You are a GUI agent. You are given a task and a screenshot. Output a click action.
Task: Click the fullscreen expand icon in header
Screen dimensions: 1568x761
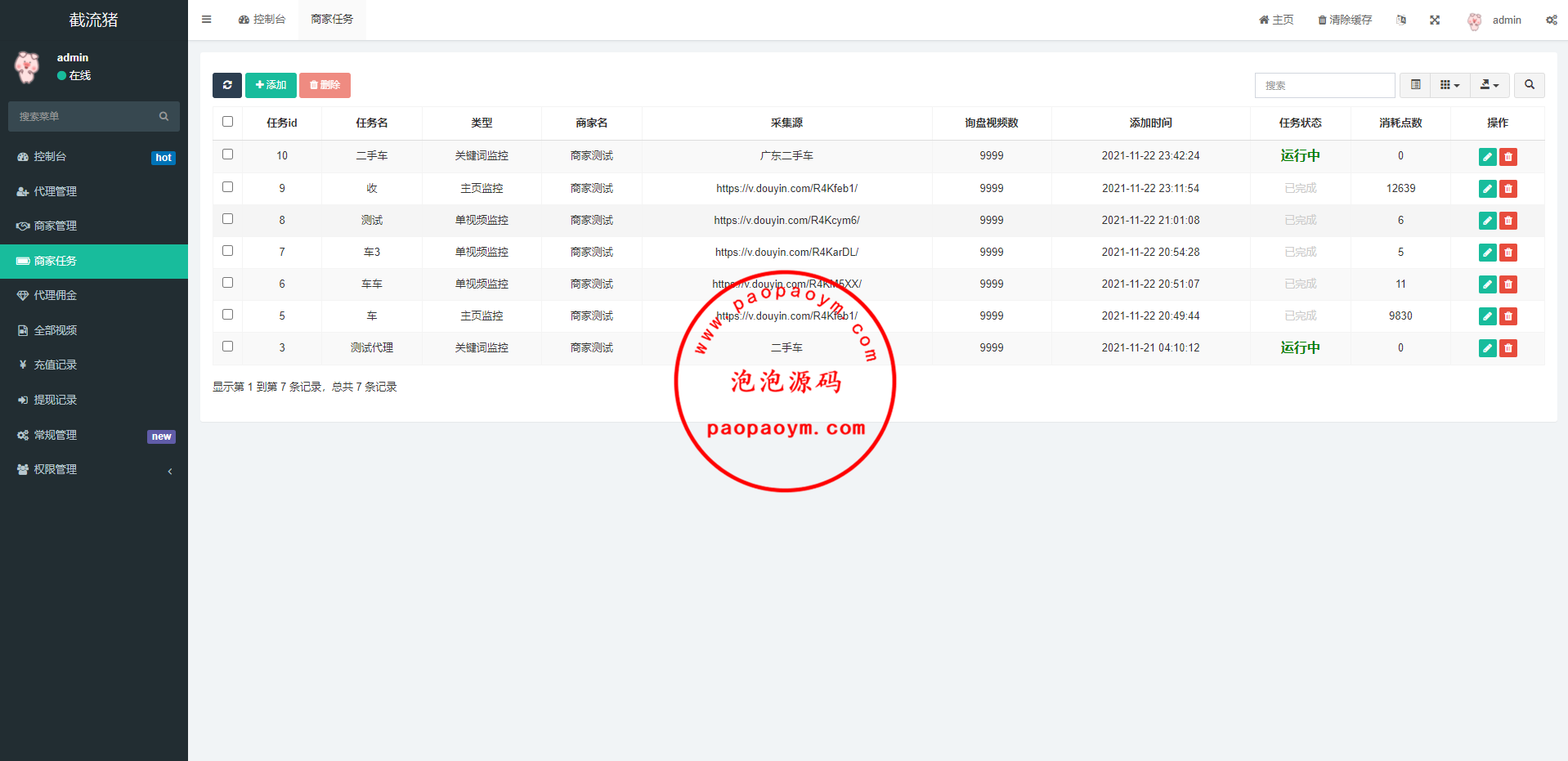(x=1435, y=20)
